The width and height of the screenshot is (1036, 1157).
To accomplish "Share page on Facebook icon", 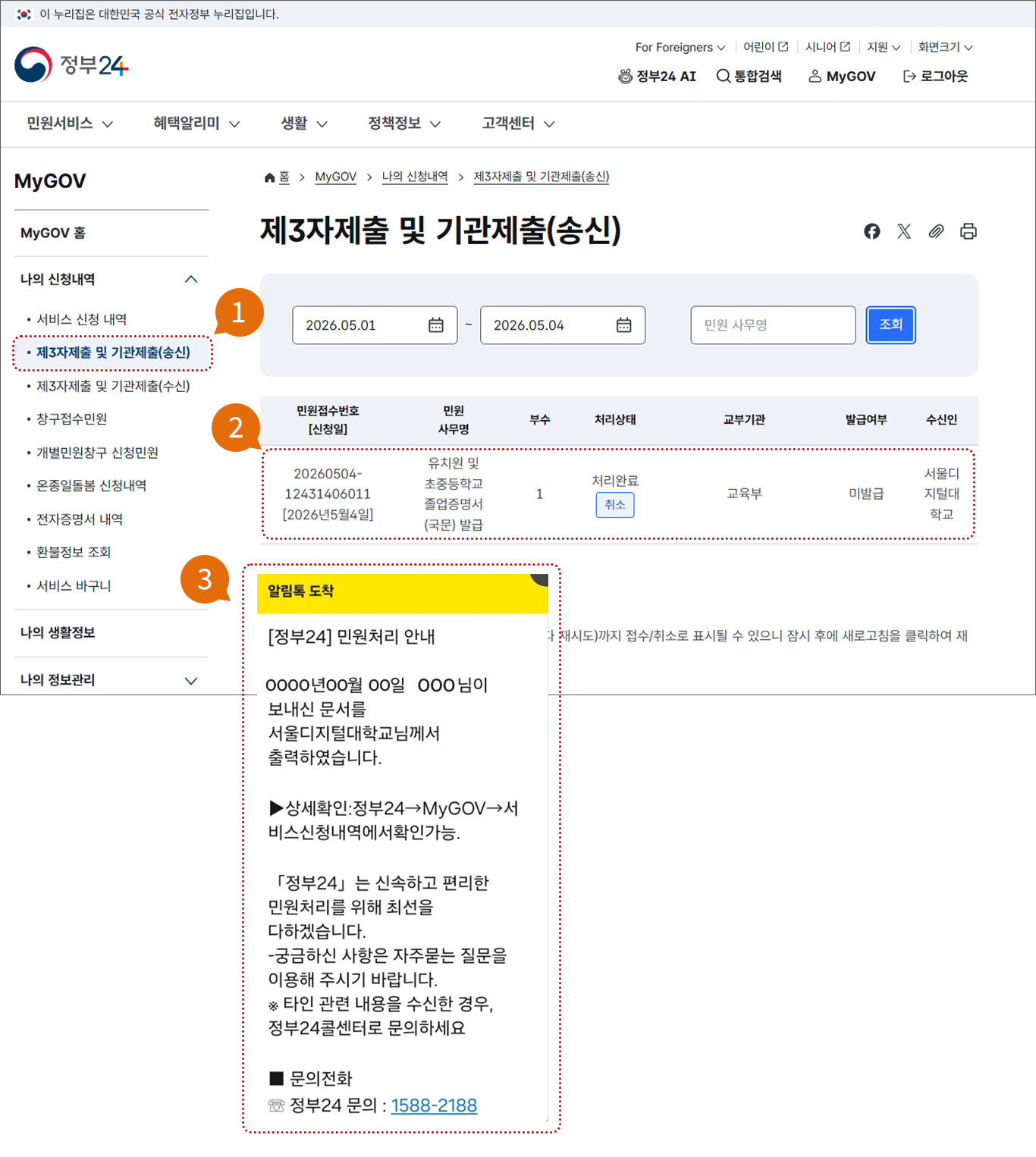I will click(872, 231).
